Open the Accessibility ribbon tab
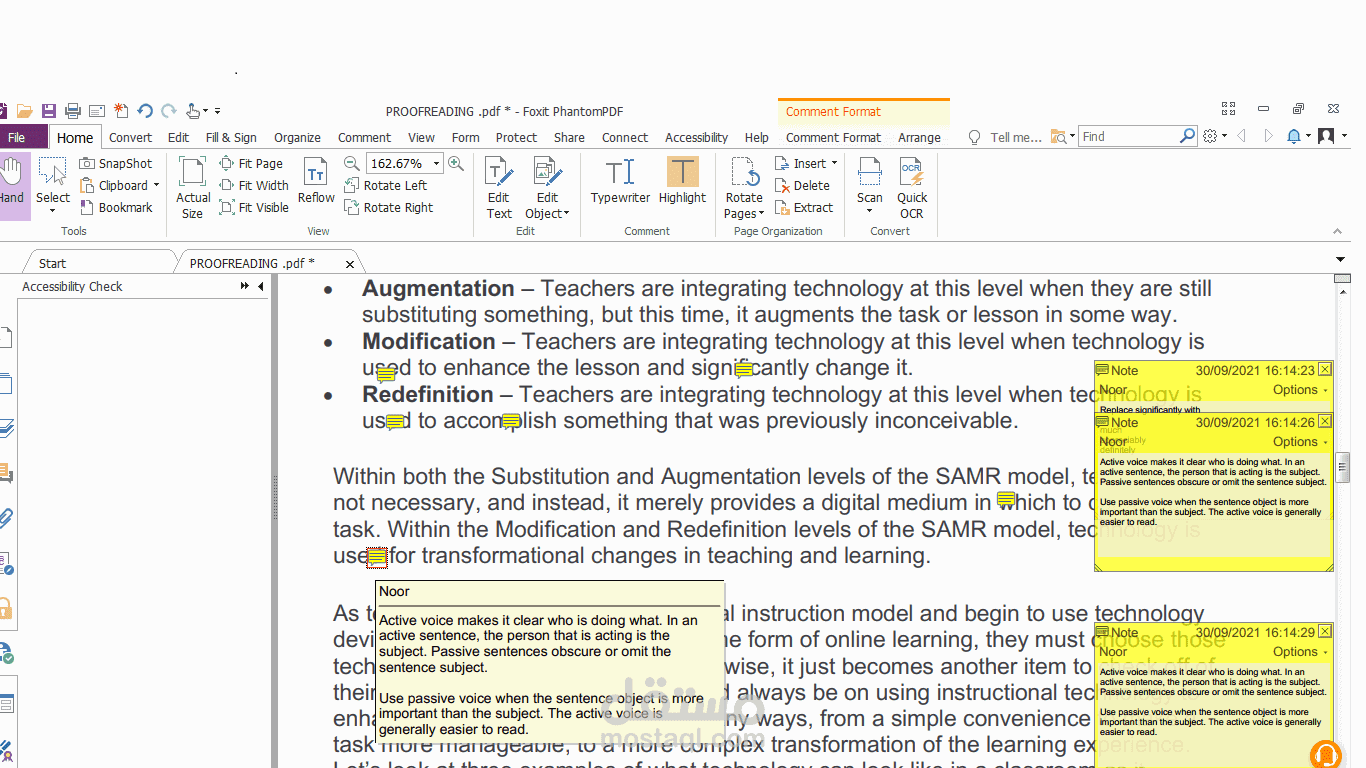 click(x=696, y=137)
